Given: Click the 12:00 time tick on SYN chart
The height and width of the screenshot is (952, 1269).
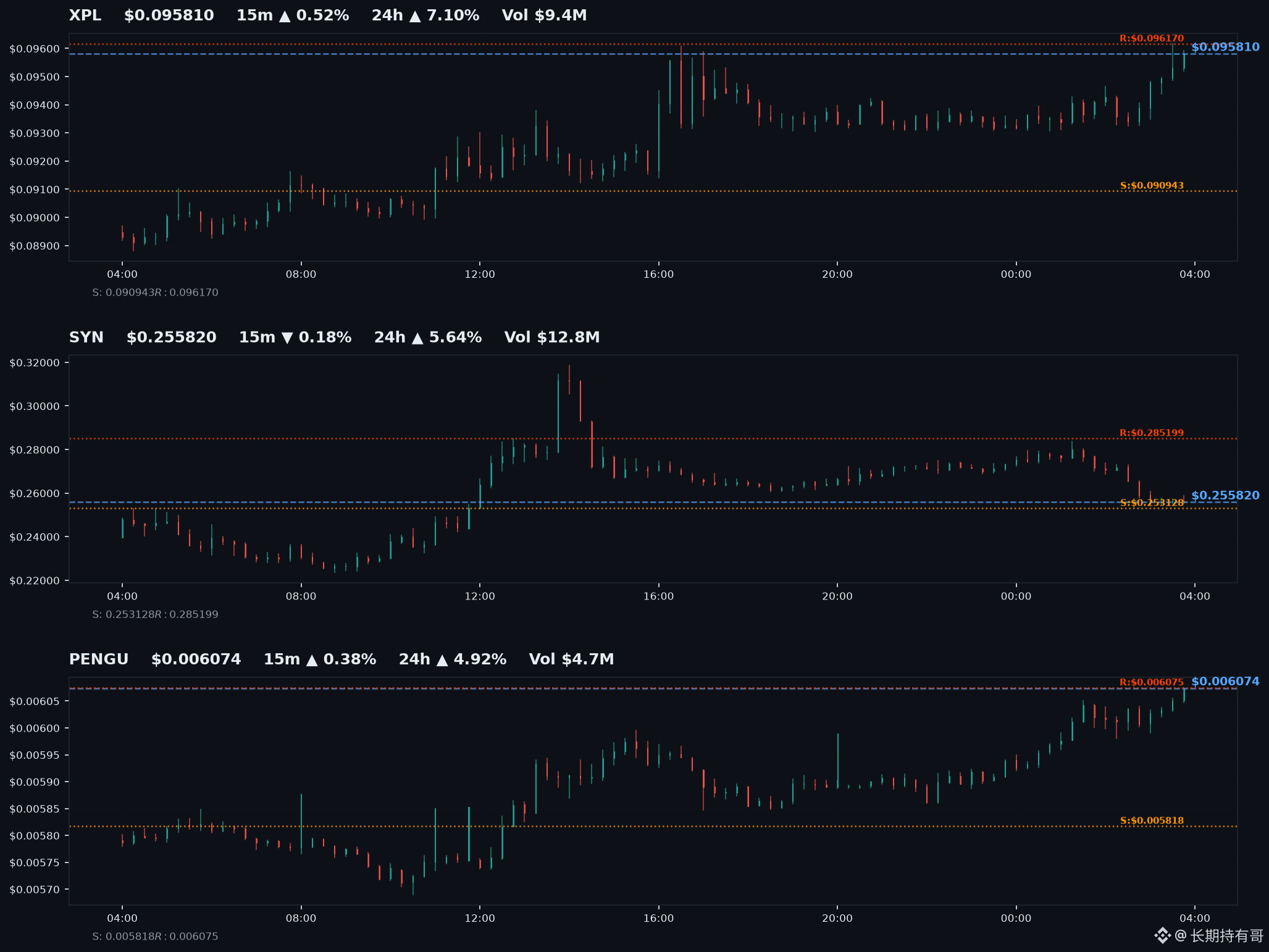Looking at the screenshot, I should click(x=480, y=596).
